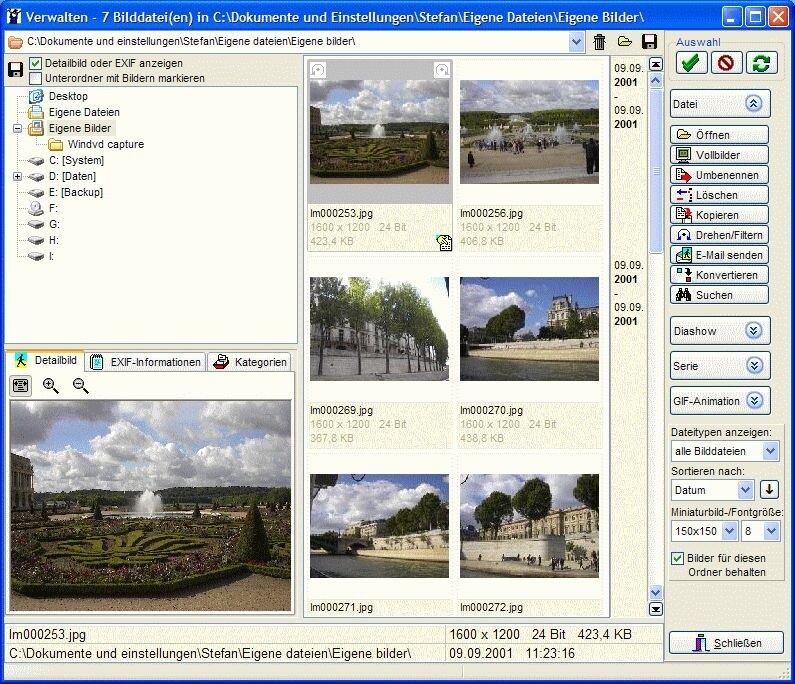795x684 pixels.
Task: Click the thumbnail list scroll-down arrow
Action: click(656, 608)
